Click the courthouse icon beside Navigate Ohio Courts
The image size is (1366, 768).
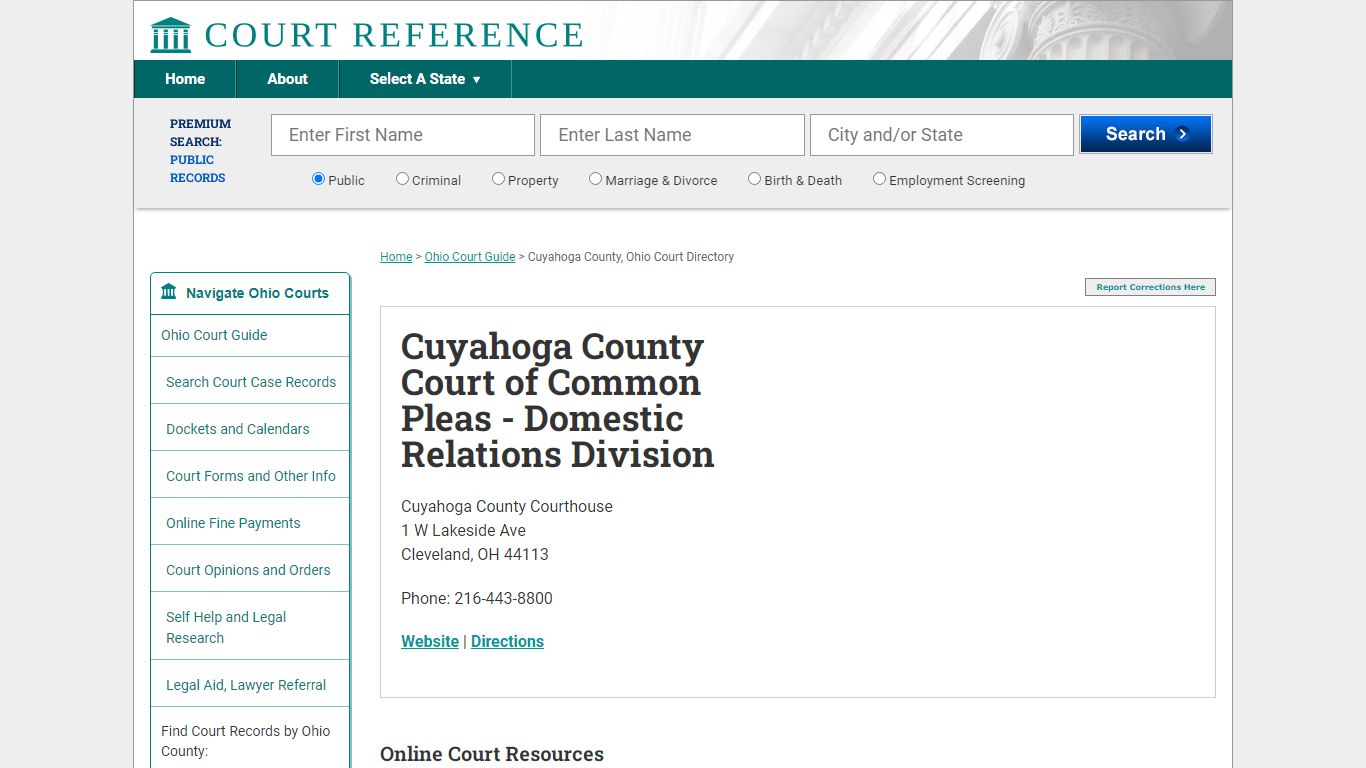(169, 292)
